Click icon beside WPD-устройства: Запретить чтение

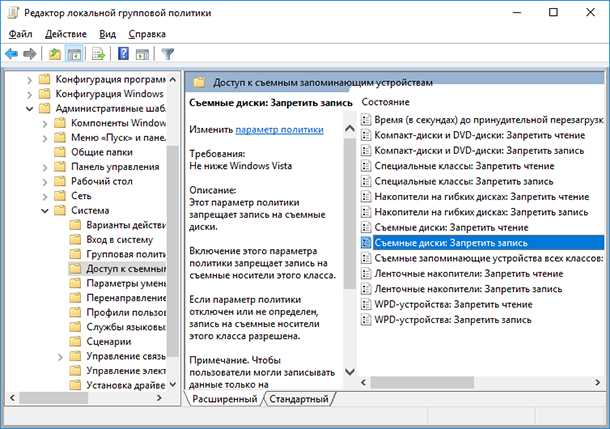pos(366,305)
